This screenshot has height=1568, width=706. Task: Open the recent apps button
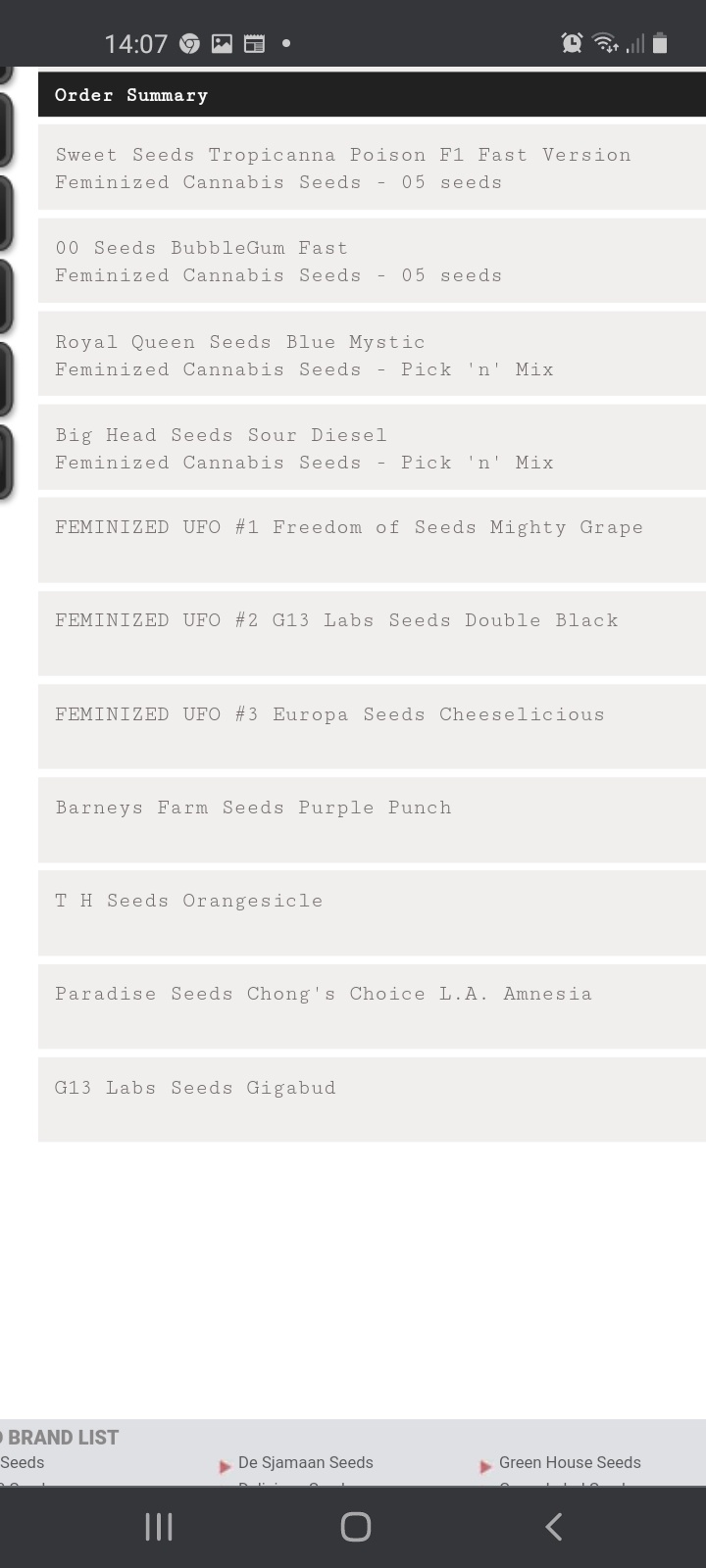[x=158, y=1526]
